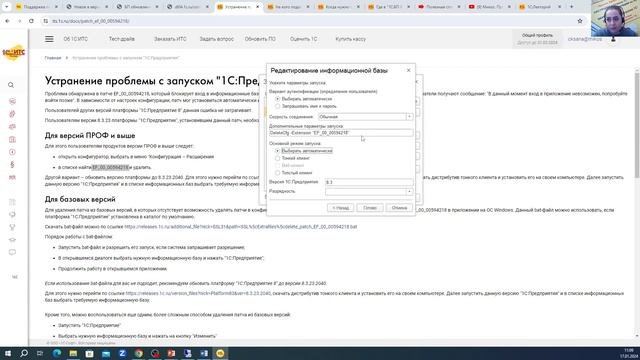Click the 'Готово' button

coord(370,208)
